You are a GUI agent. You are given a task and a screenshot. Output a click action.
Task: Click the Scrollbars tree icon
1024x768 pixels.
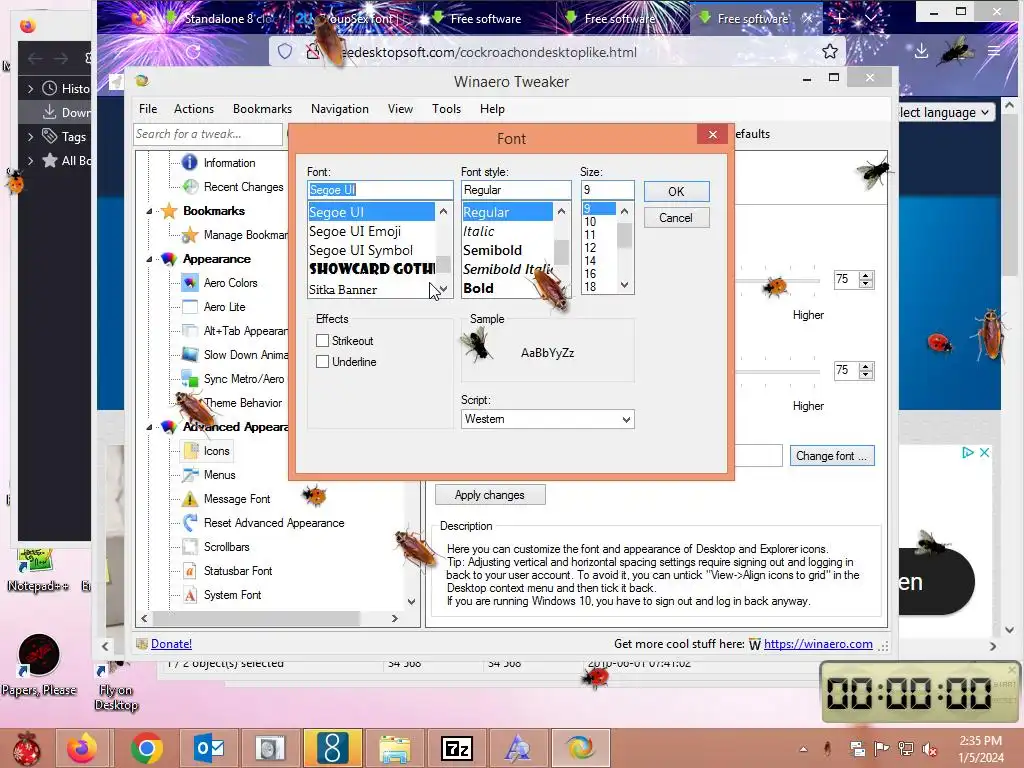189,547
